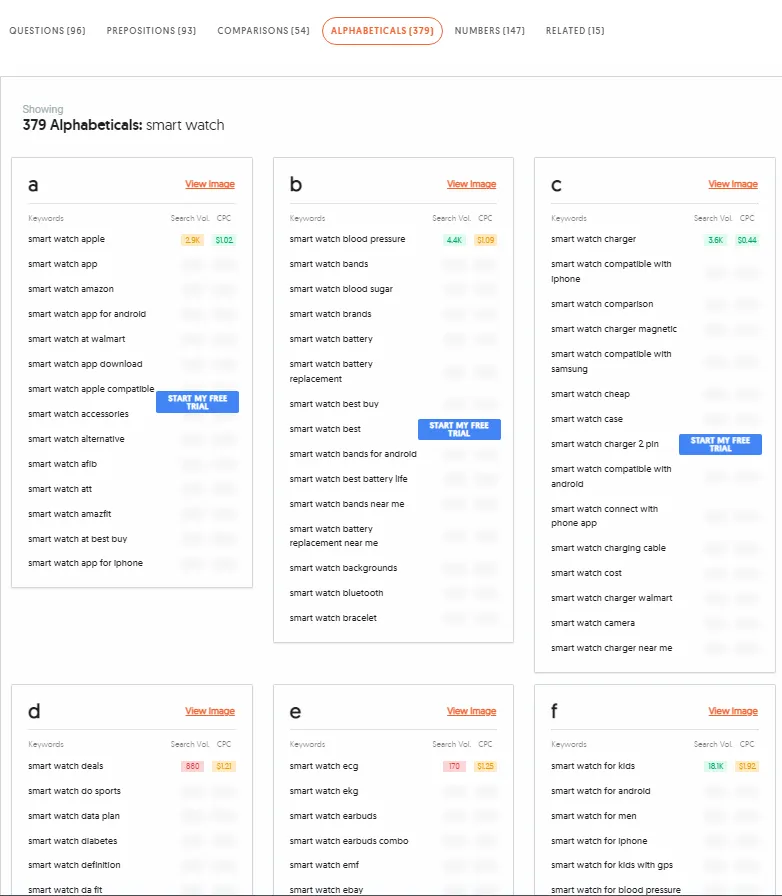
Task: Open the Prepositions (93) tab
Action: 151,31
